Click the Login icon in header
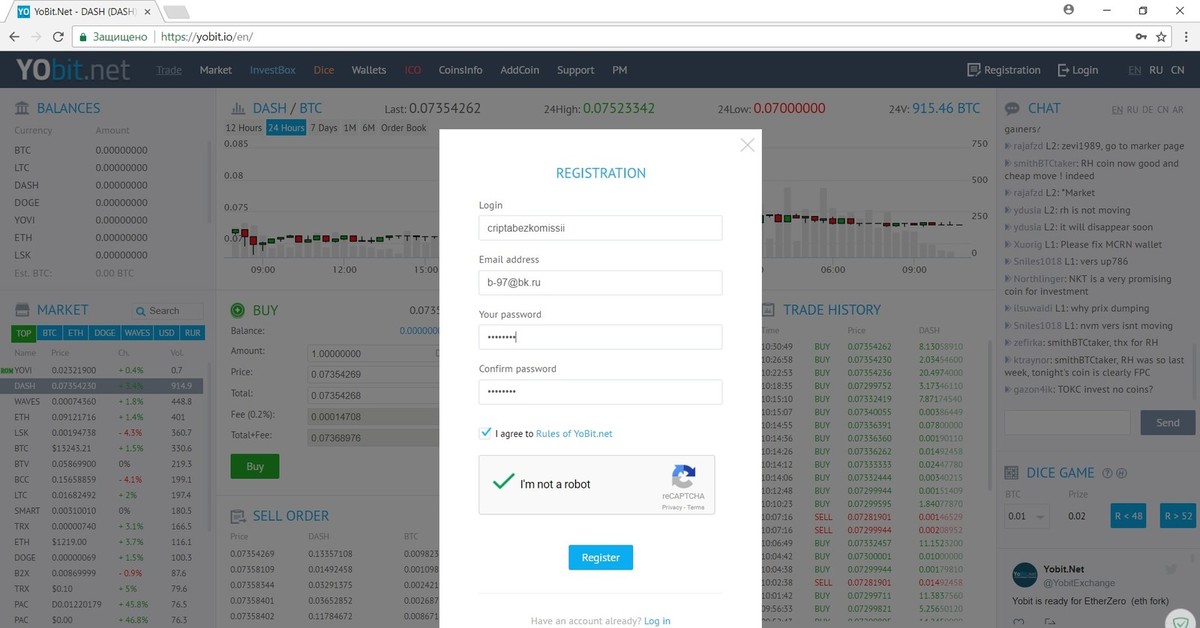The width and height of the screenshot is (1200, 628). (x=1063, y=70)
